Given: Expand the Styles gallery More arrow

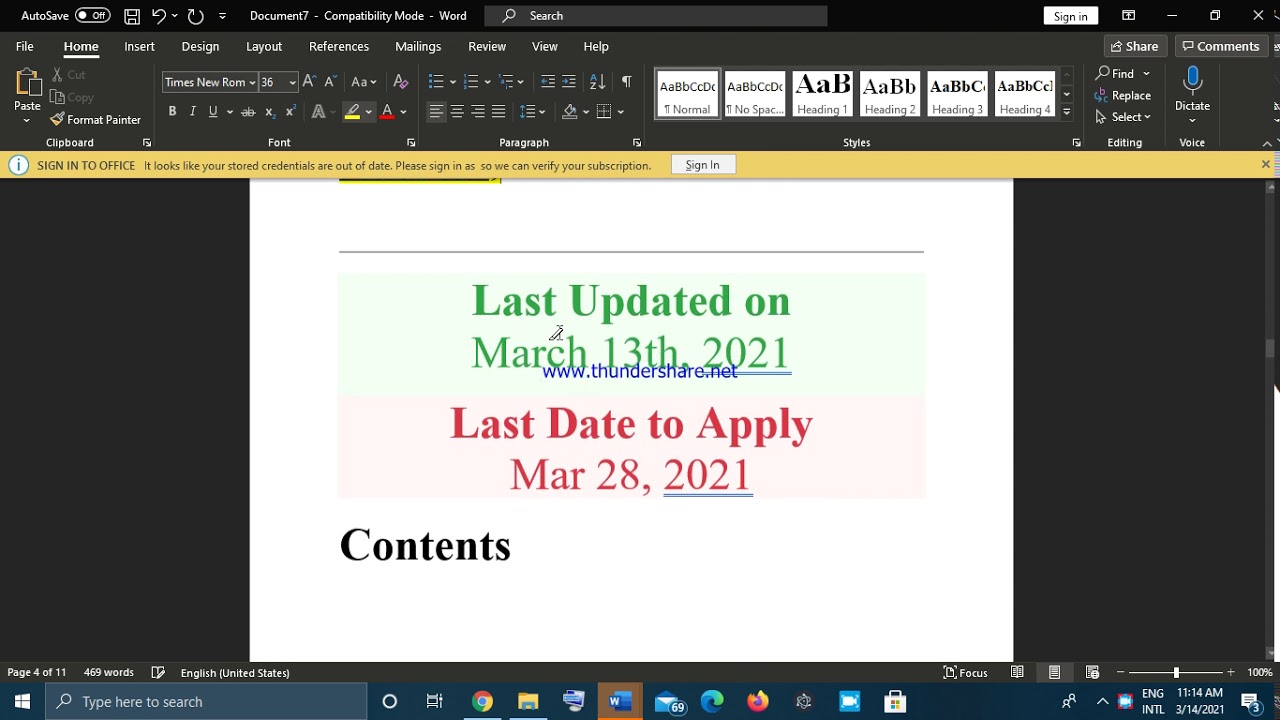Looking at the screenshot, I should tap(1067, 112).
